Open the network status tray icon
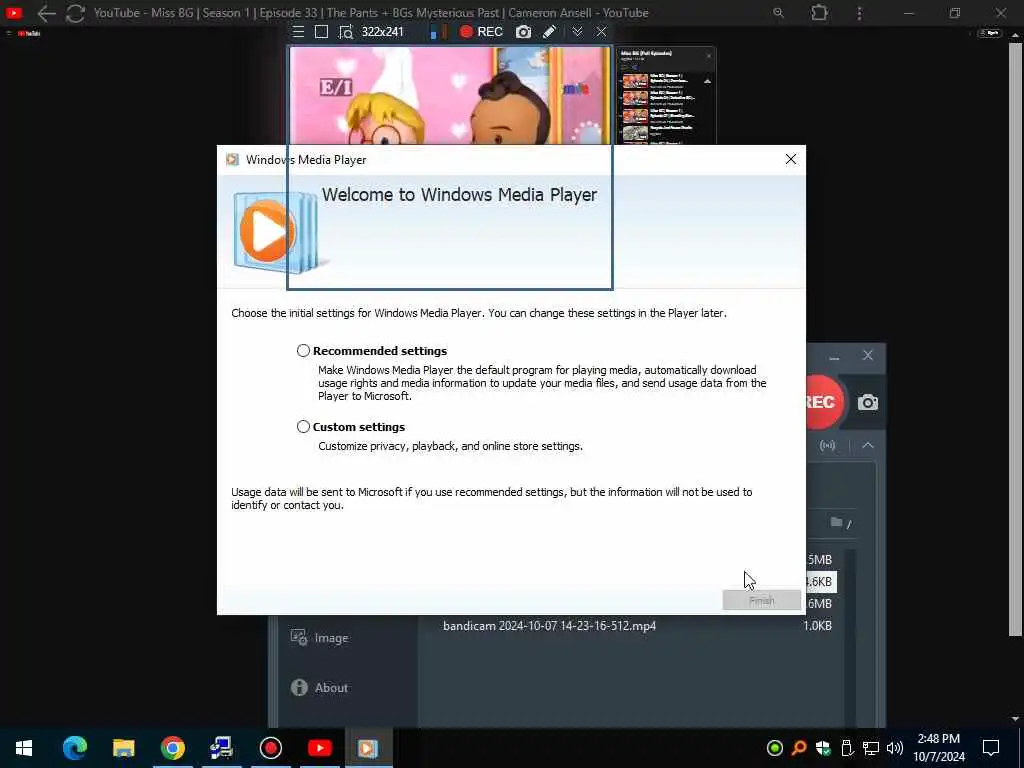The width and height of the screenshot is (1024, 768). [871, 748]
